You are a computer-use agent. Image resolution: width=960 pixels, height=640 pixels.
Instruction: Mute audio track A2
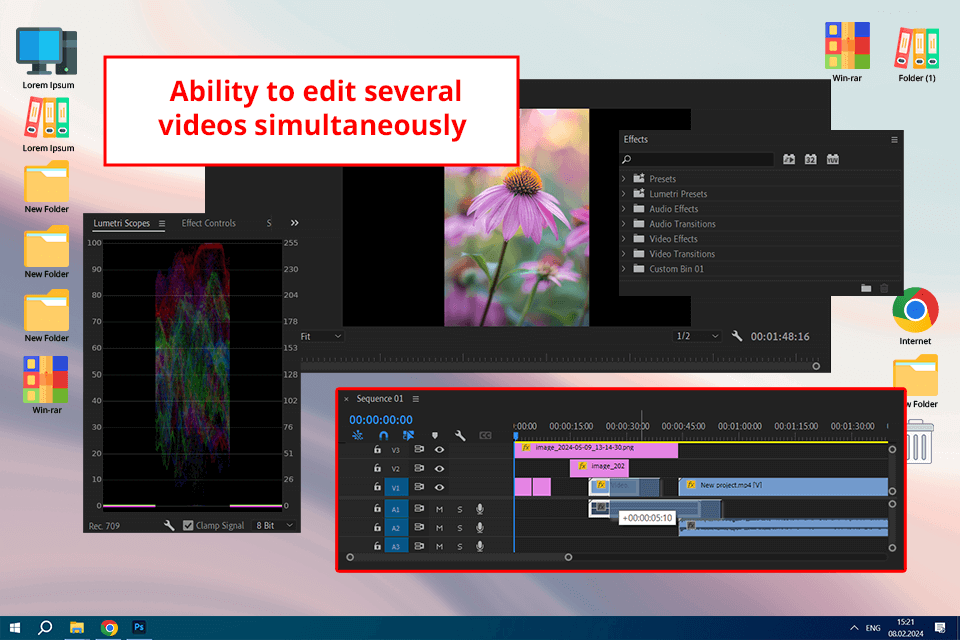(x=439, y=527)
